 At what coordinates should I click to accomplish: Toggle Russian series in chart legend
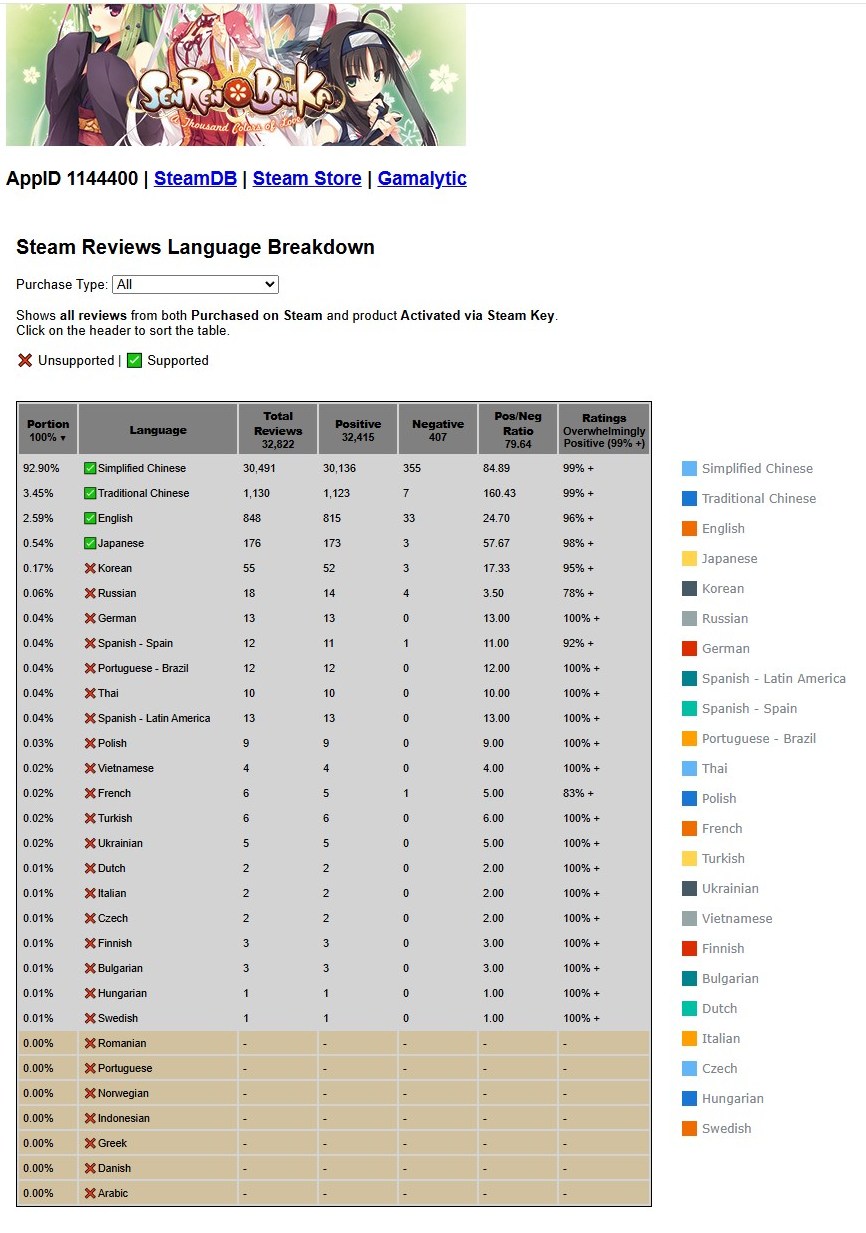pos(715,618)
